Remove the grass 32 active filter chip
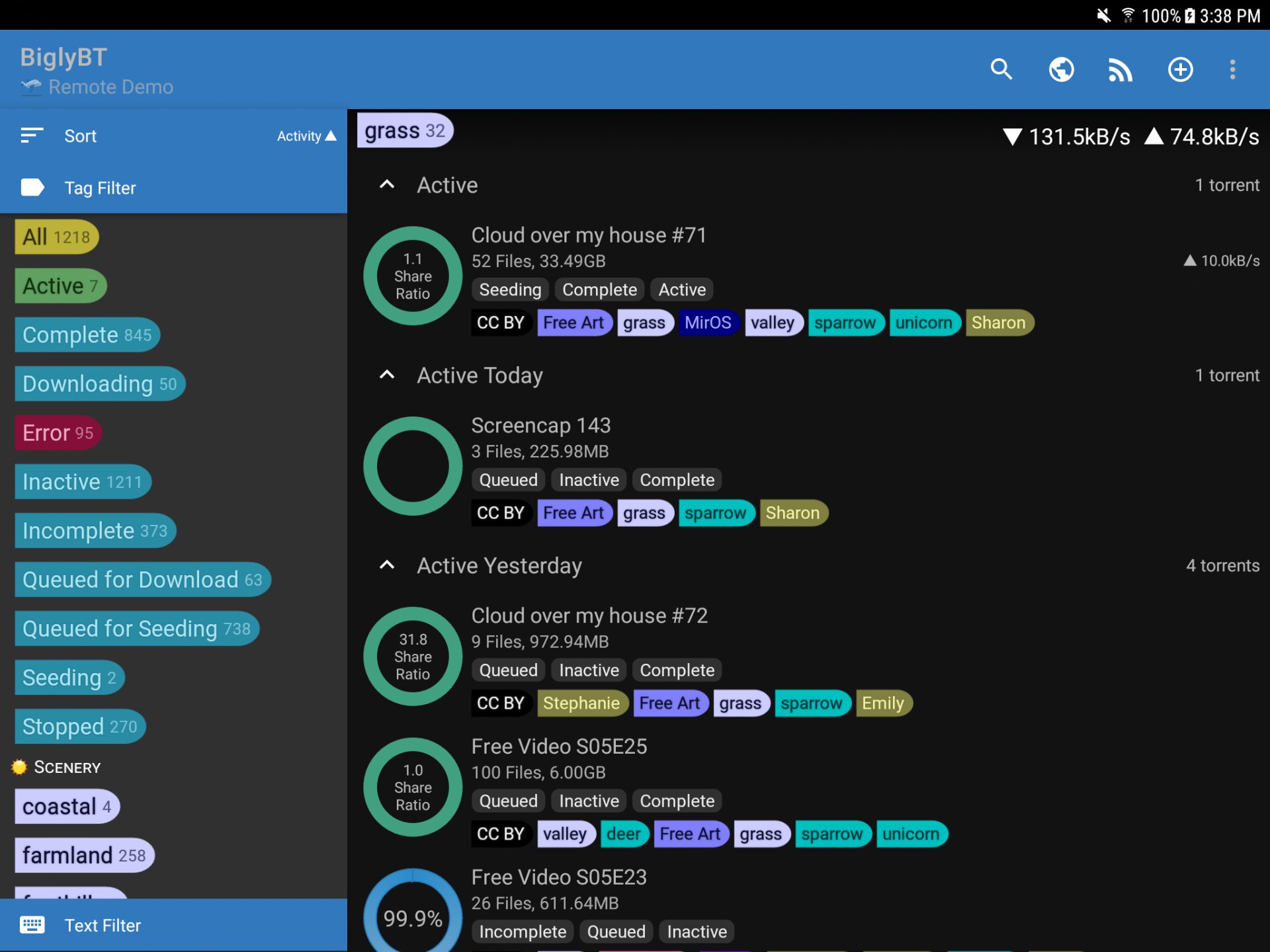This screenshot has height=952, width=1270. point(404,131)
